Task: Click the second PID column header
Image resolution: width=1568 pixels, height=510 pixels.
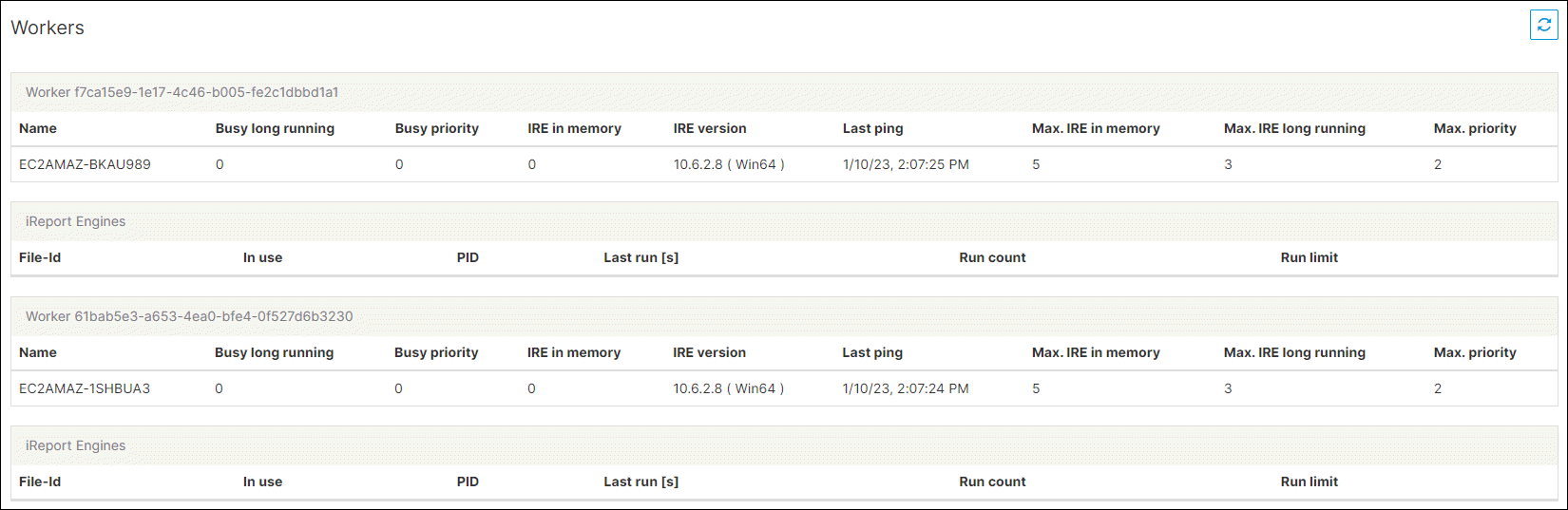Action: click(468, 482)
